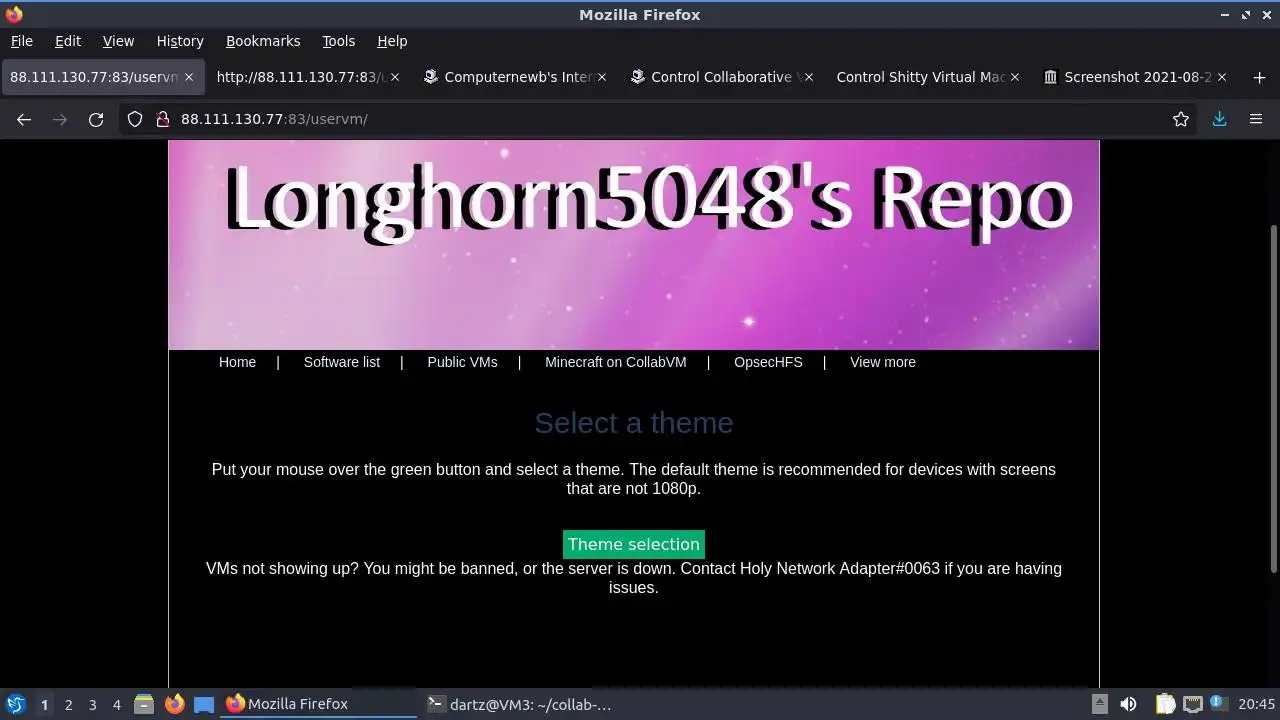Open the Help menu

[392, 41]
